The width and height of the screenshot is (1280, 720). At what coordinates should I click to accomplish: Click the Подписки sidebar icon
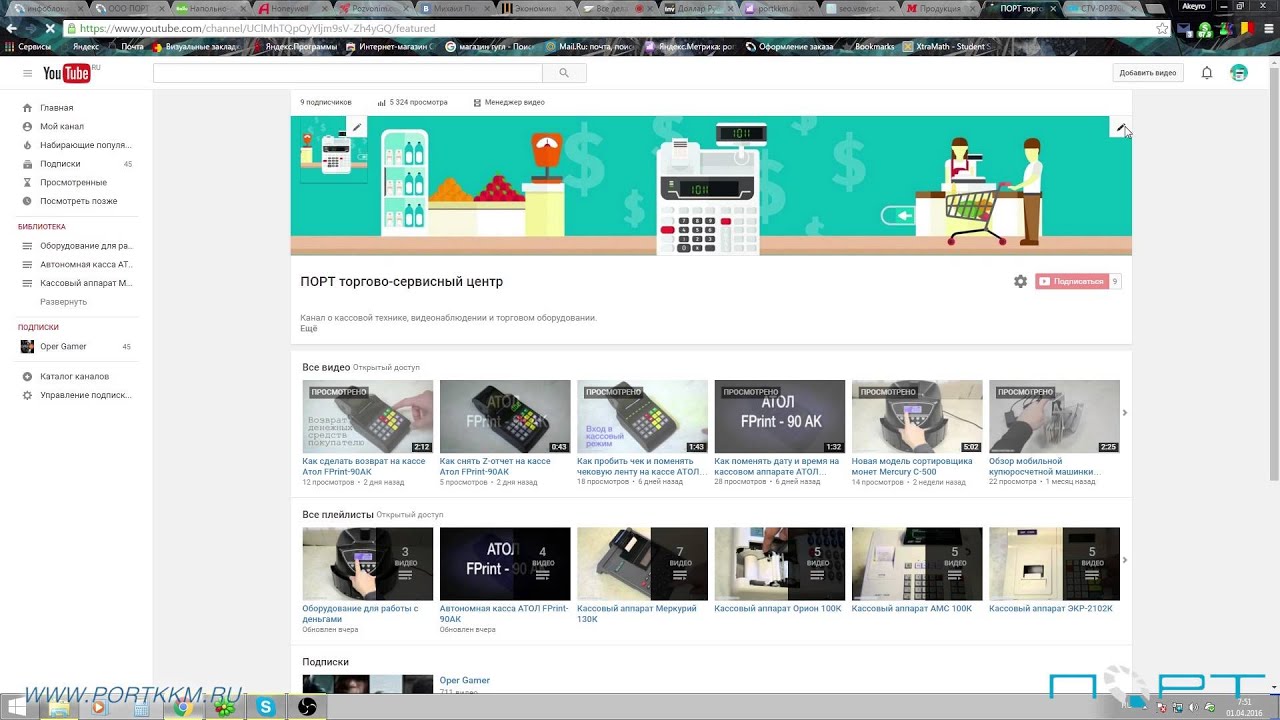tap(28, 164)
